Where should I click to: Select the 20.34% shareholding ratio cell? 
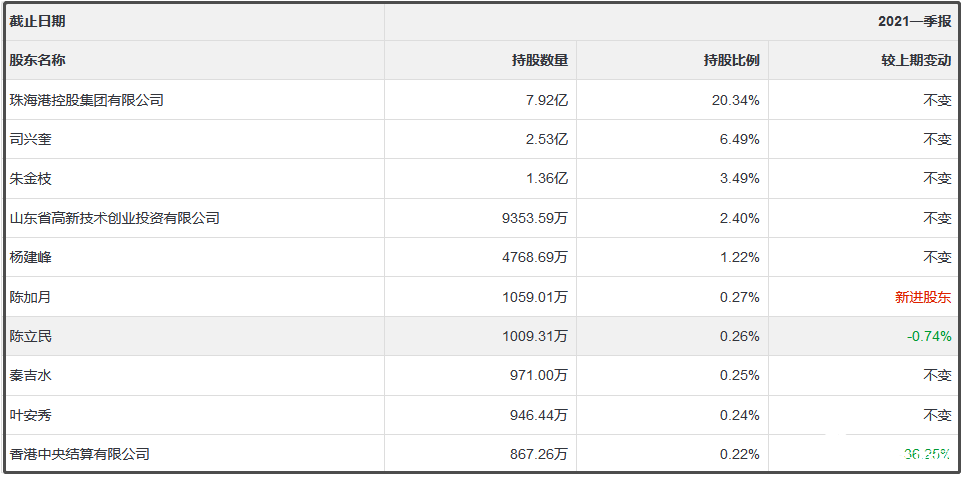[739, 100]
